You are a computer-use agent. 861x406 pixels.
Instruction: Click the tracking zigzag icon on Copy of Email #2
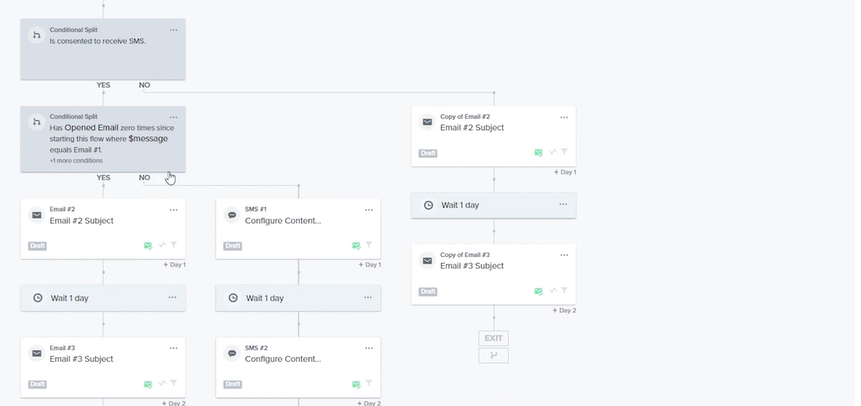pyautogui.click(x=551, y=152)
